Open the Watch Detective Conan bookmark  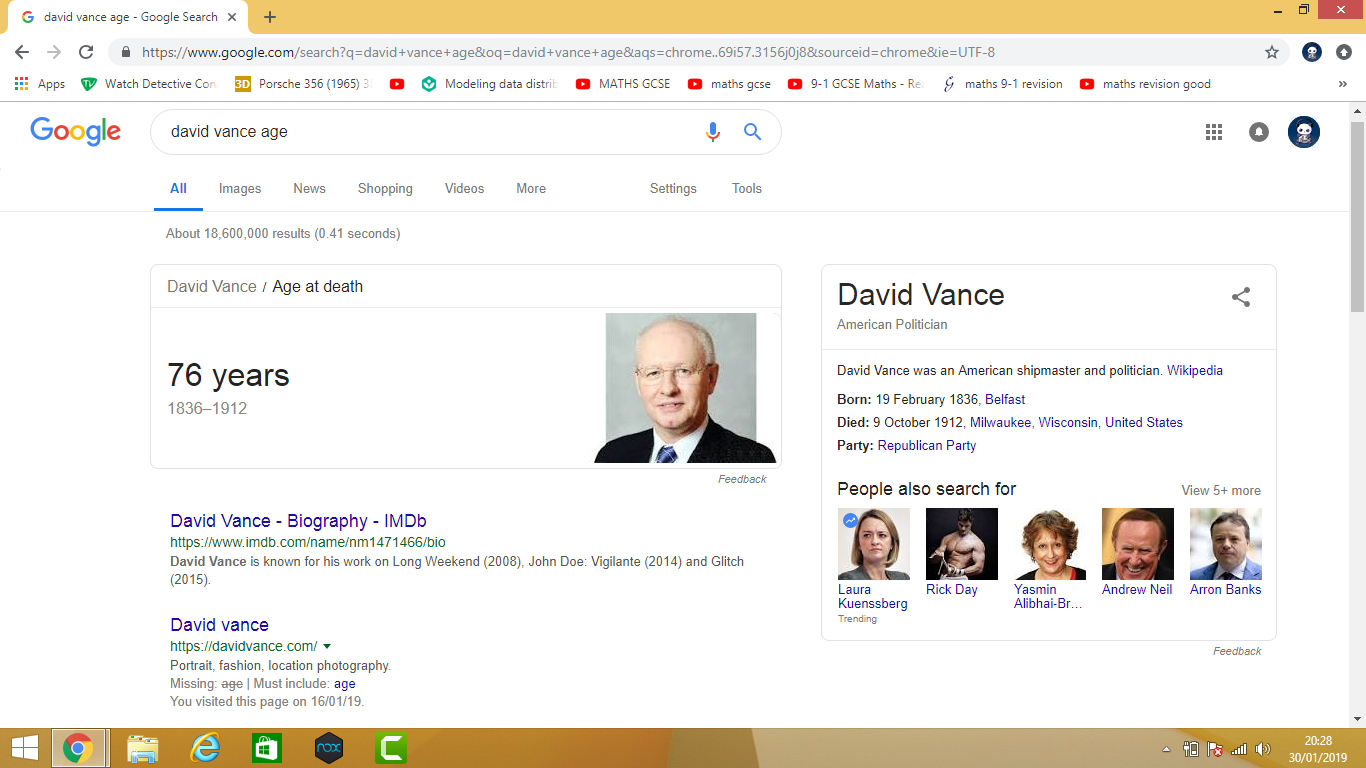[149, 84]
